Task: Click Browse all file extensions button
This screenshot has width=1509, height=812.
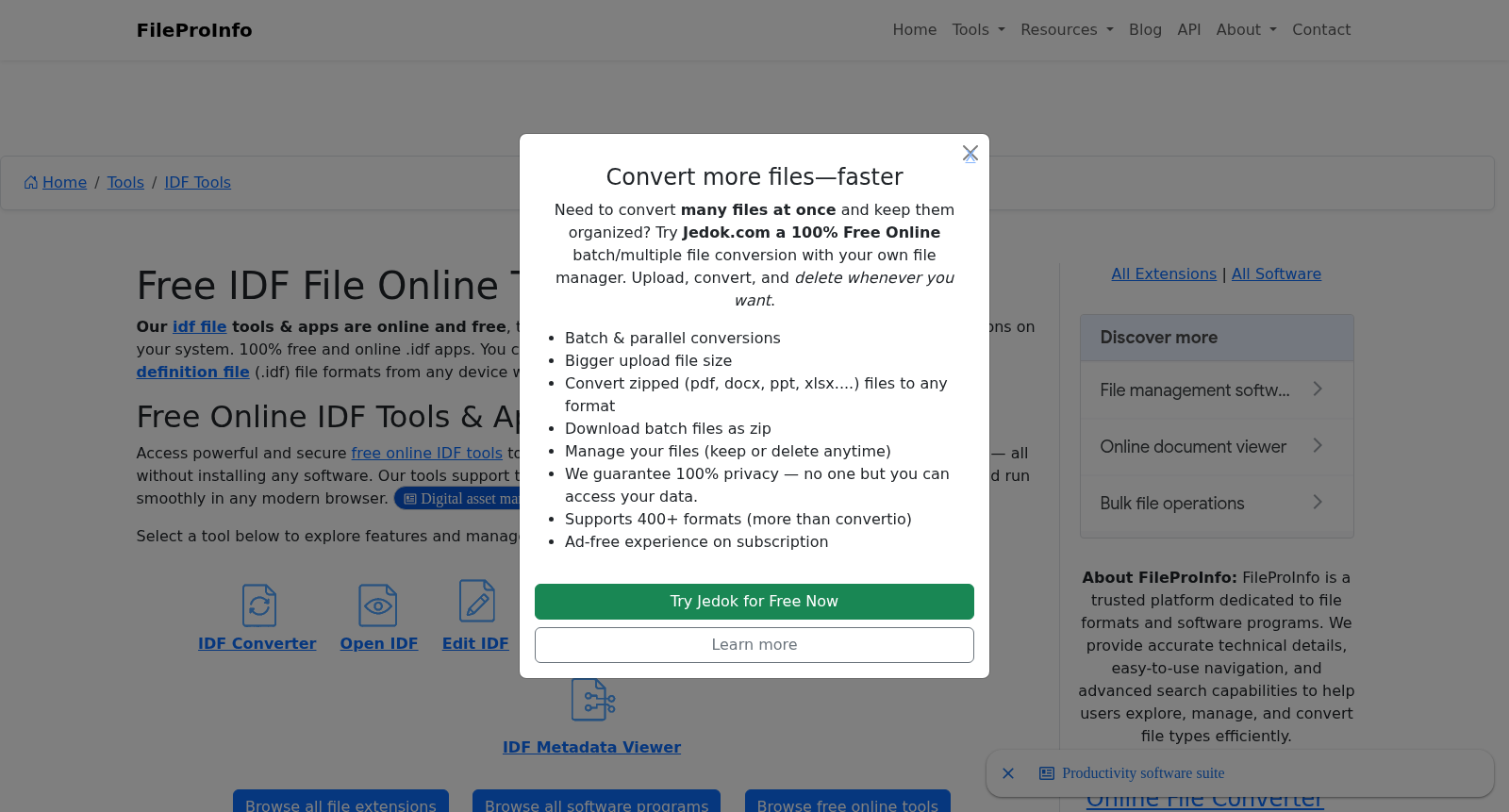Action: point(340,804)
